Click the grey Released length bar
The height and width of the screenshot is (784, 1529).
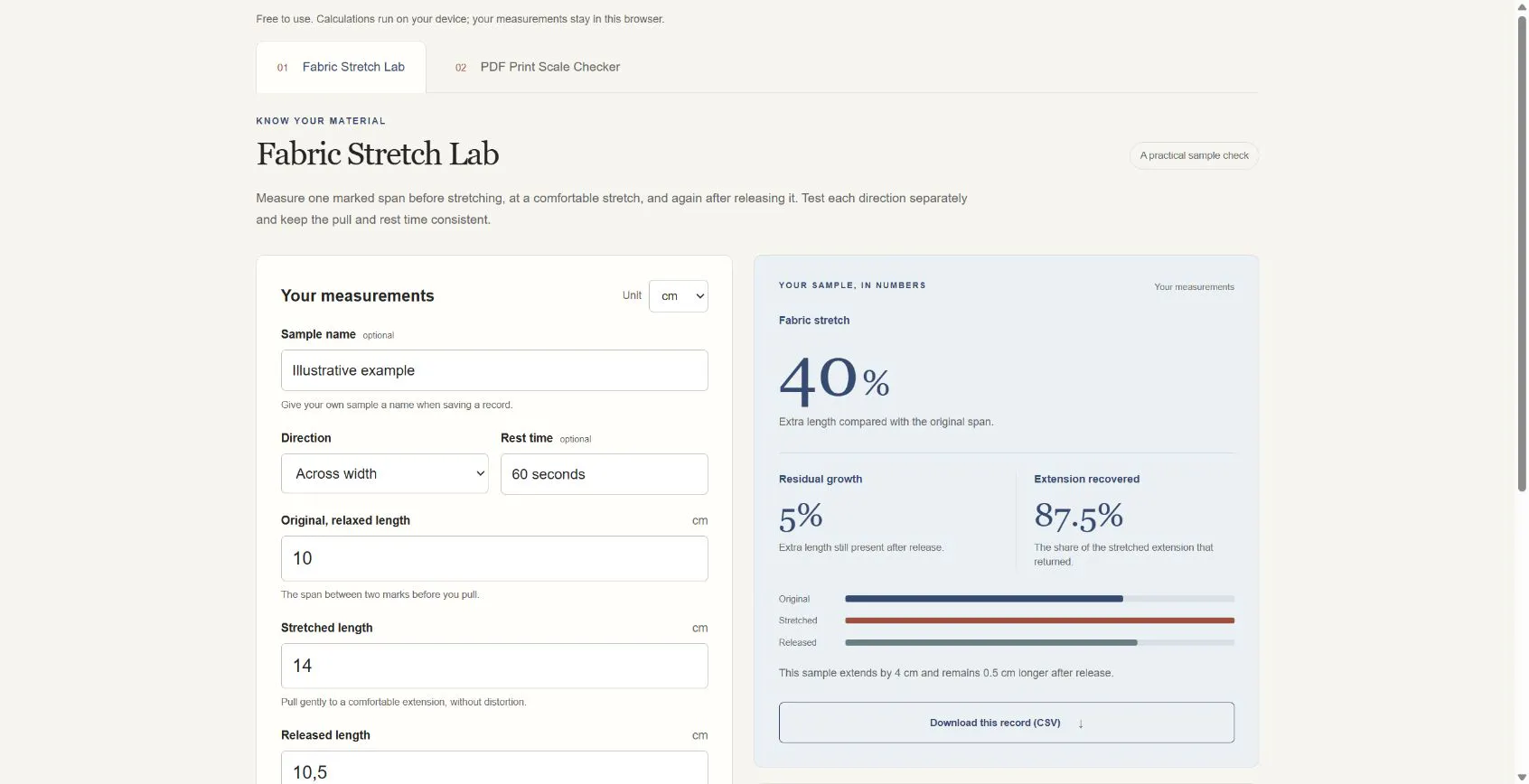coord(990,642)
